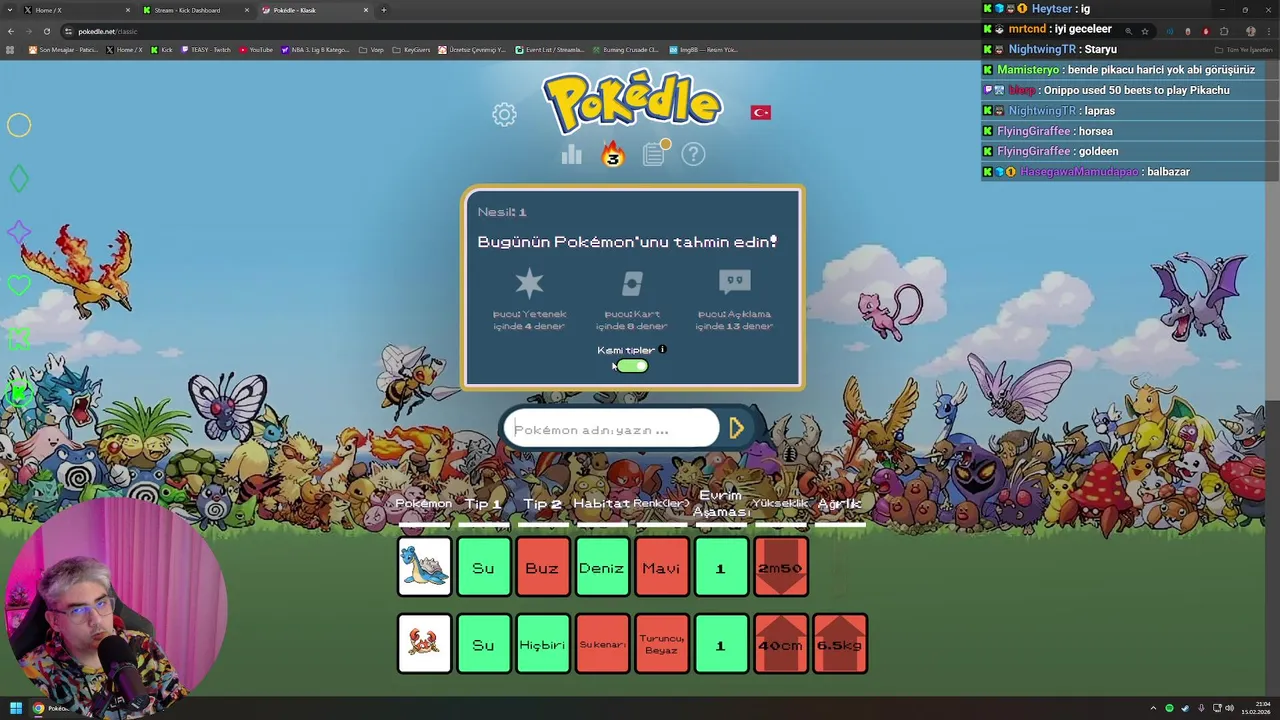Click the purple star shape overlay icon
Screen dimensions: 1280x720
[19, 233]
